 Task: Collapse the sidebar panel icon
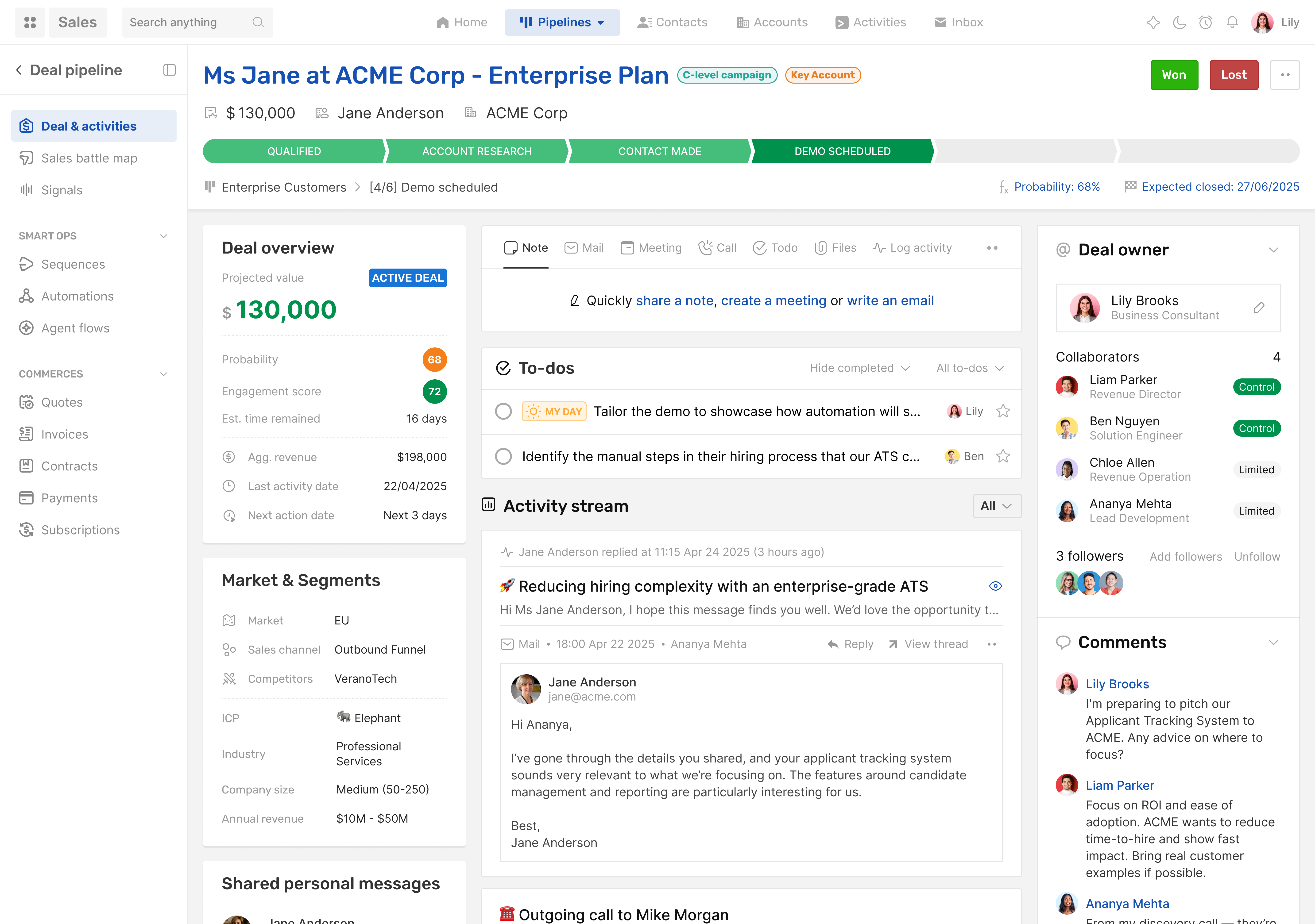coord(170,70)
